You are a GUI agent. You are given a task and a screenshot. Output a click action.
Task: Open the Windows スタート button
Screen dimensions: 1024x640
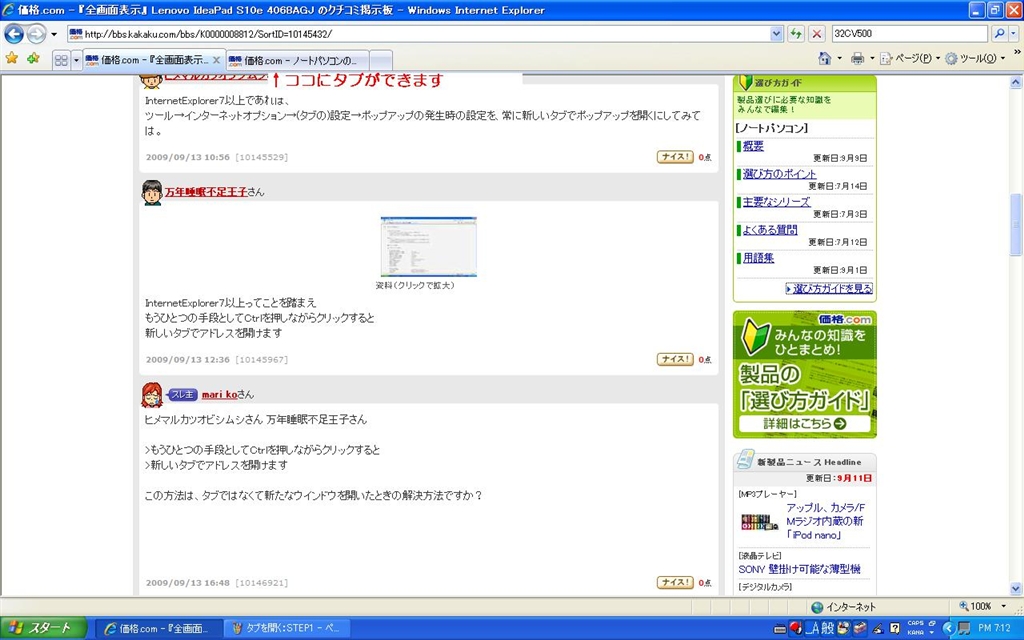[x=43, y=628]
